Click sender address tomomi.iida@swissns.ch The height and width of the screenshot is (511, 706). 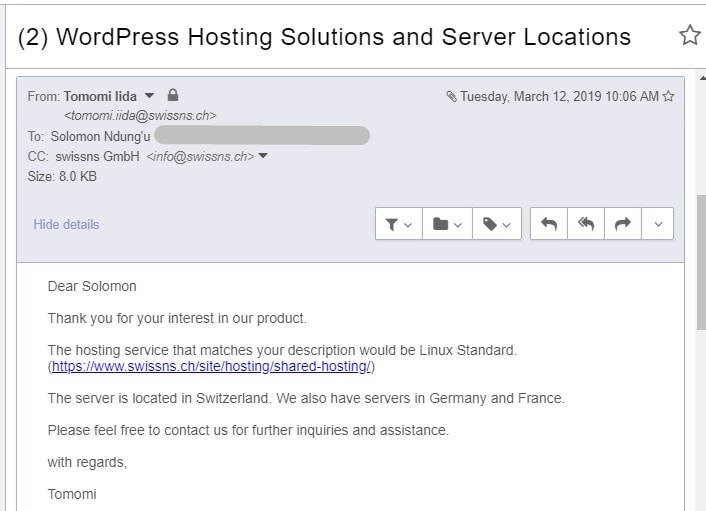[140, 116]
